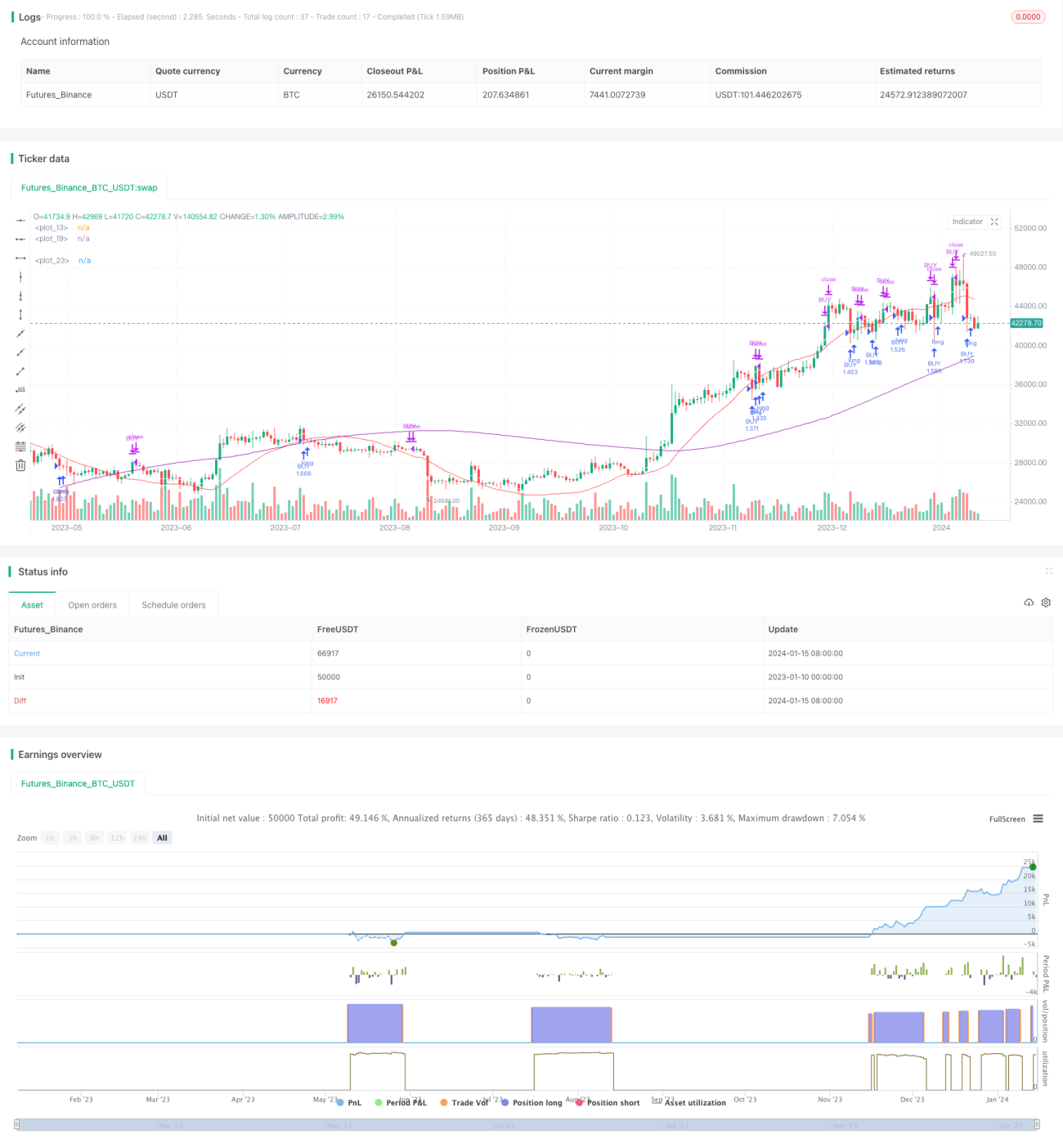
Task: Click the earnings chart range navigator bar
Action: [x=527, y=1124]
